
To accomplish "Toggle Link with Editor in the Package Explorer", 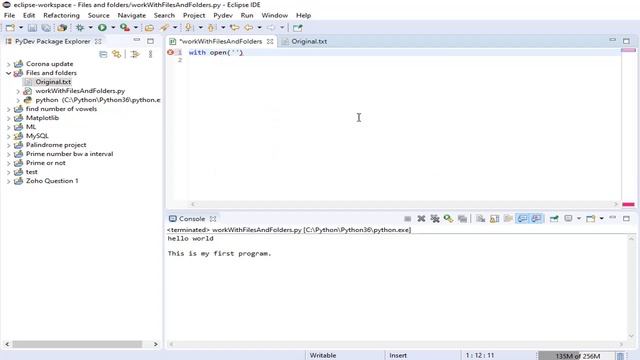I will point(117,54).
